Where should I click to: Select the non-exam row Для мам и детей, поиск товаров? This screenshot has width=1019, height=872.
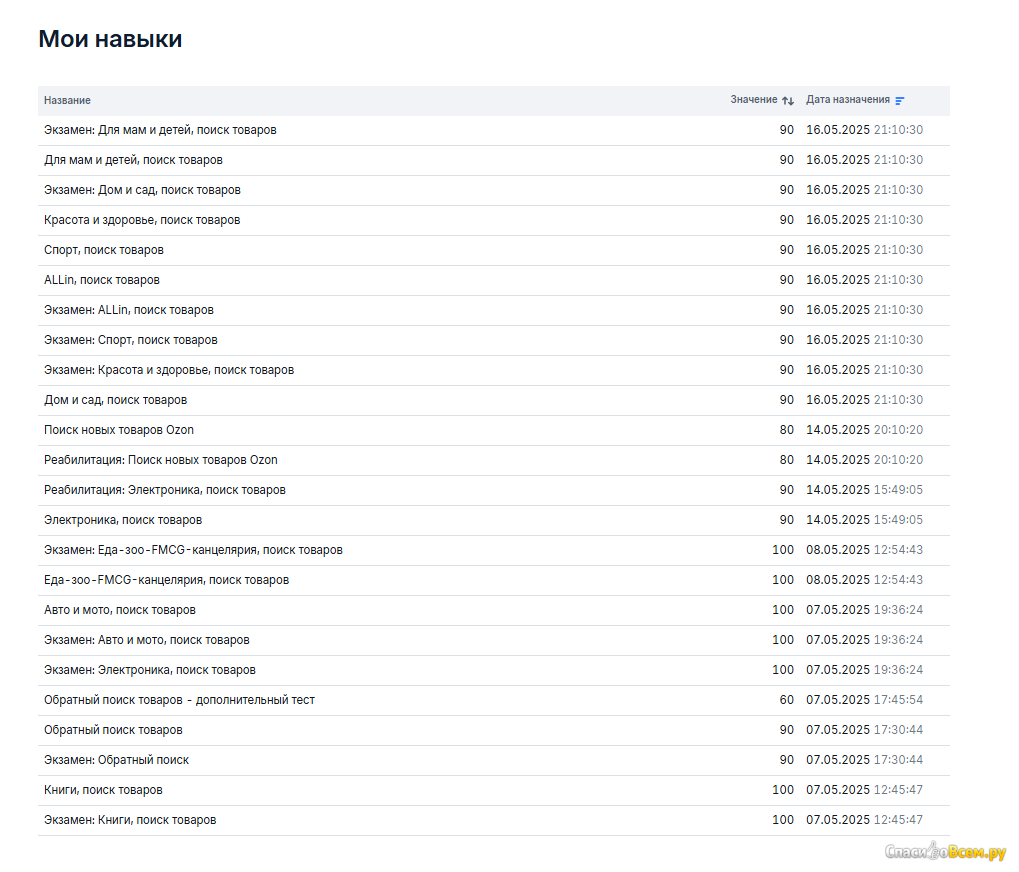[494, 160]
